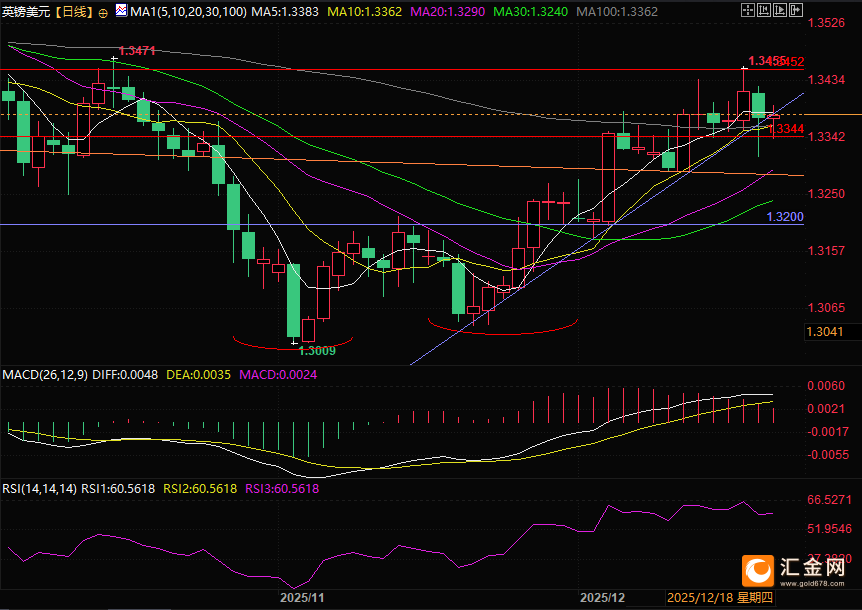This screenshot has height=610, width=862.
Task: Click the -0.0055 MACD axis value
Action: tap(827, 454)
